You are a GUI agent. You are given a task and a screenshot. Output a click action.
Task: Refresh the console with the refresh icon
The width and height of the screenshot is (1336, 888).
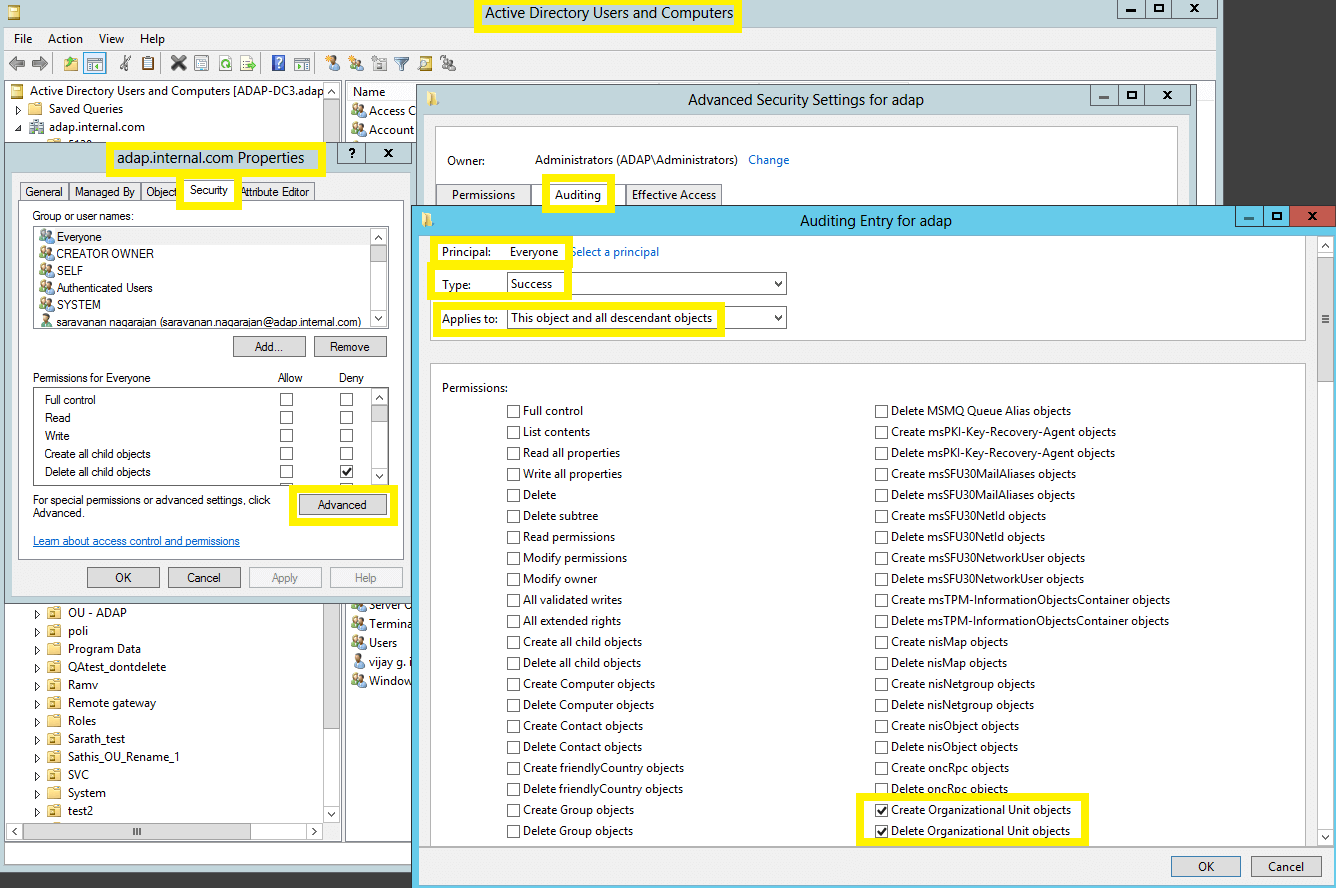(x=225, y=63)
